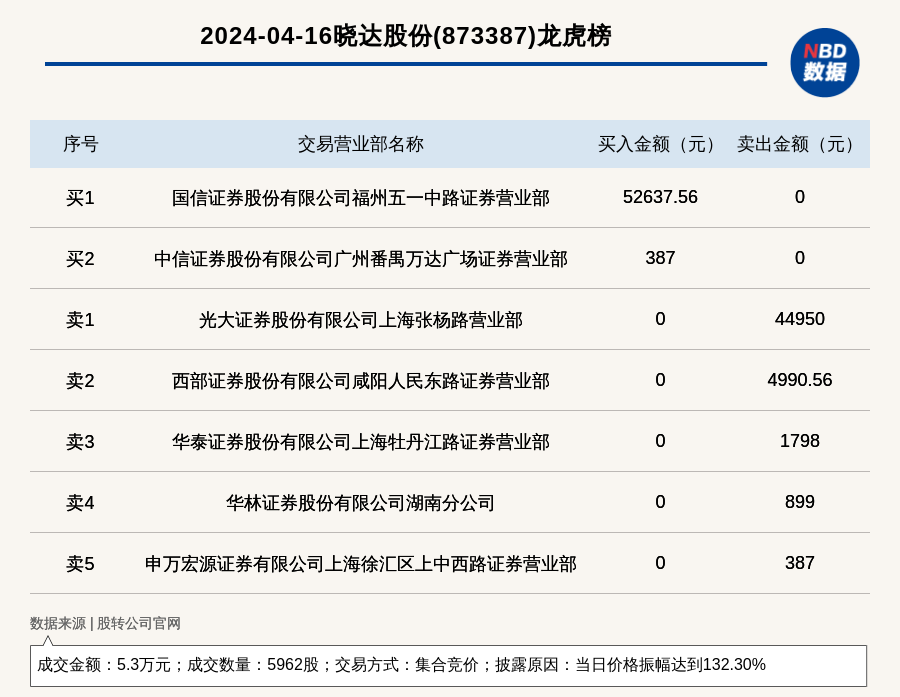Click 中信证券股份有限公司广州番禺万达广场证券营业部
The height and width of the screenshot is (697, 900).
pyautogui.click(x=360, y=259)
